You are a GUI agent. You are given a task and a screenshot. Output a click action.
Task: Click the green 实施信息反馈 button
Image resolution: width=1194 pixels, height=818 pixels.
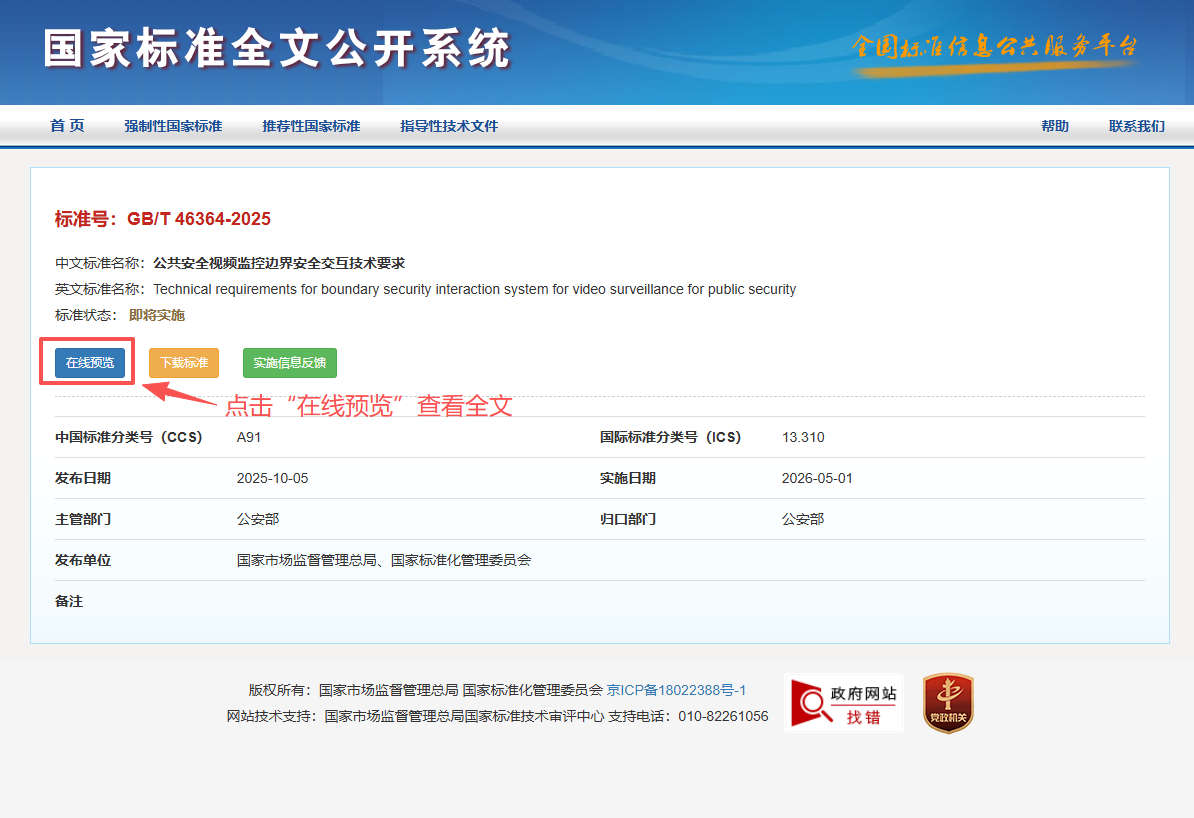(x=289, y=363)
